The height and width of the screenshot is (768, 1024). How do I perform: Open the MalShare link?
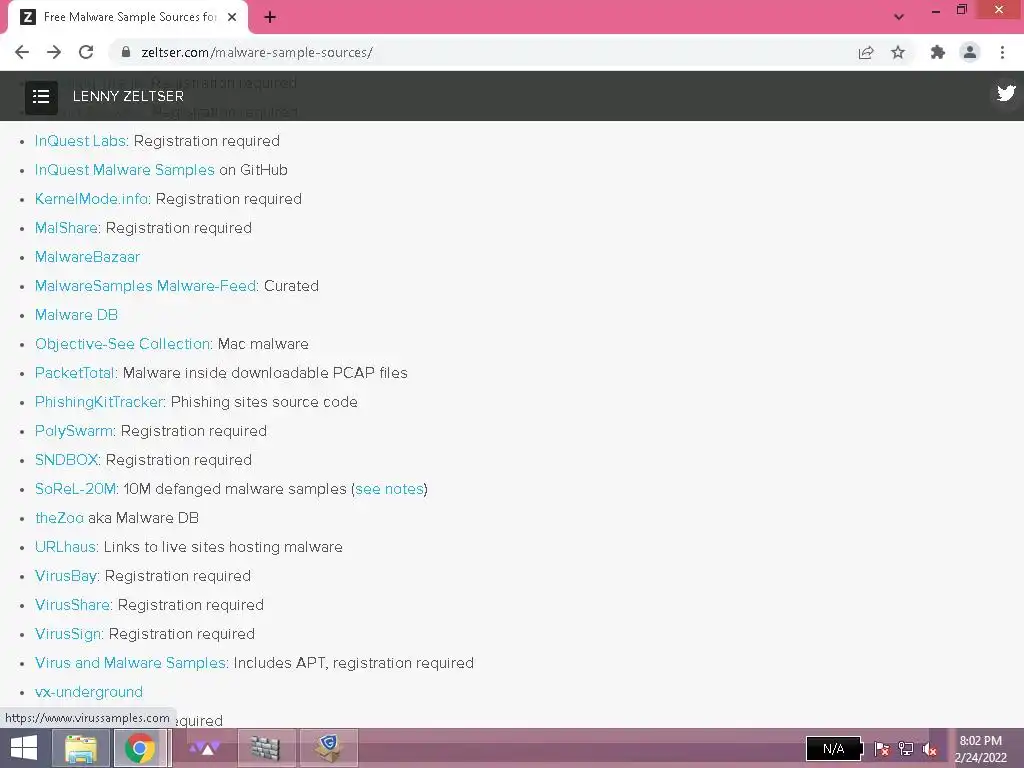pos(68,228)
